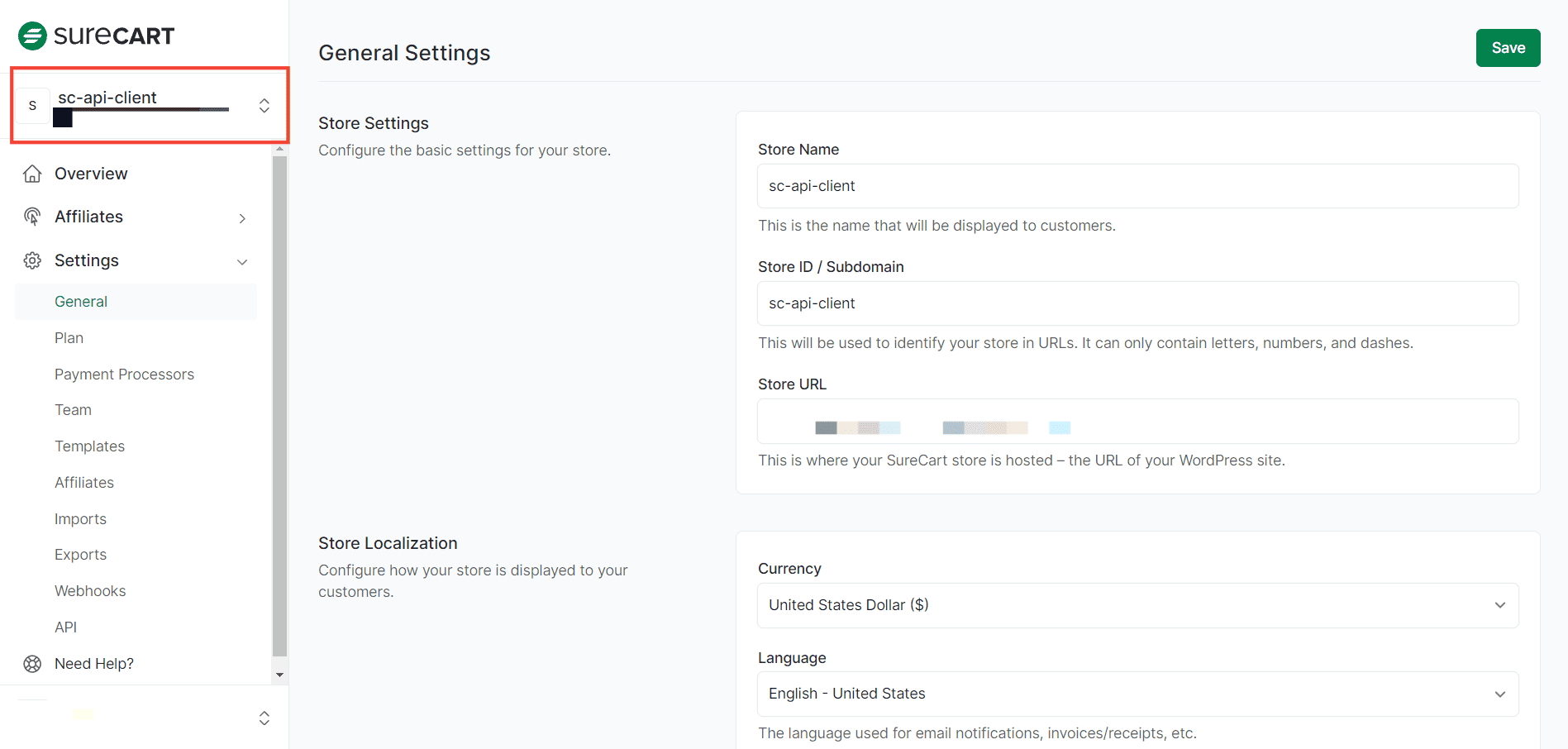Open the Exports settings
This screenshot has width=1568, height=749.
click(80, 554)
